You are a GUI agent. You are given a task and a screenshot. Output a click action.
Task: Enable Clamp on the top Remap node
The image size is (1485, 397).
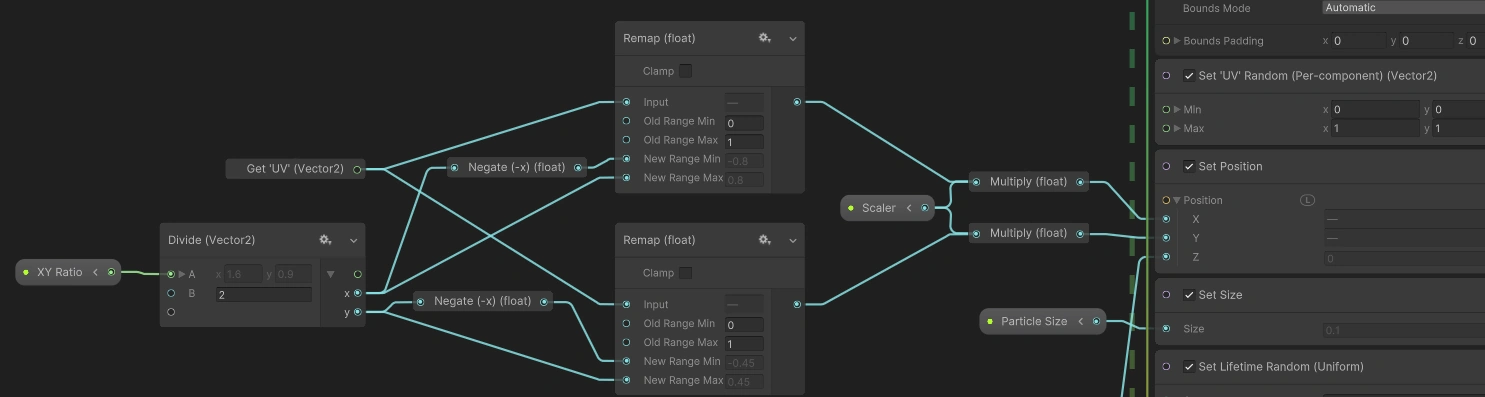[685, 71]
